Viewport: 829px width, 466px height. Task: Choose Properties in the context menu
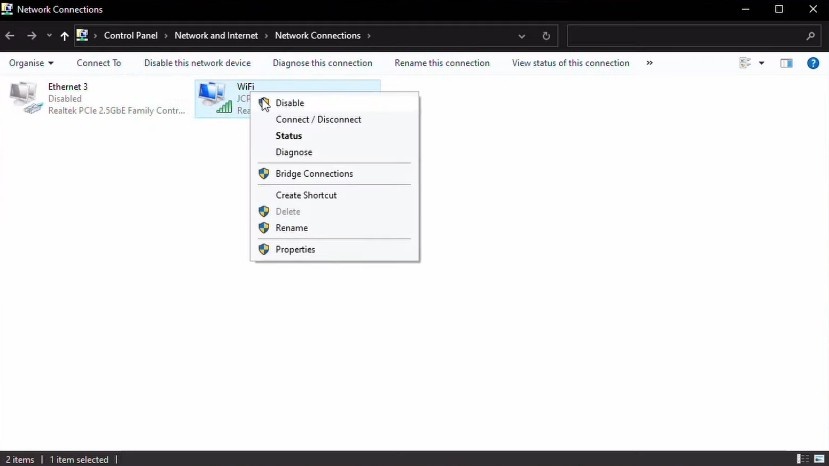click(x=295, y=249)
